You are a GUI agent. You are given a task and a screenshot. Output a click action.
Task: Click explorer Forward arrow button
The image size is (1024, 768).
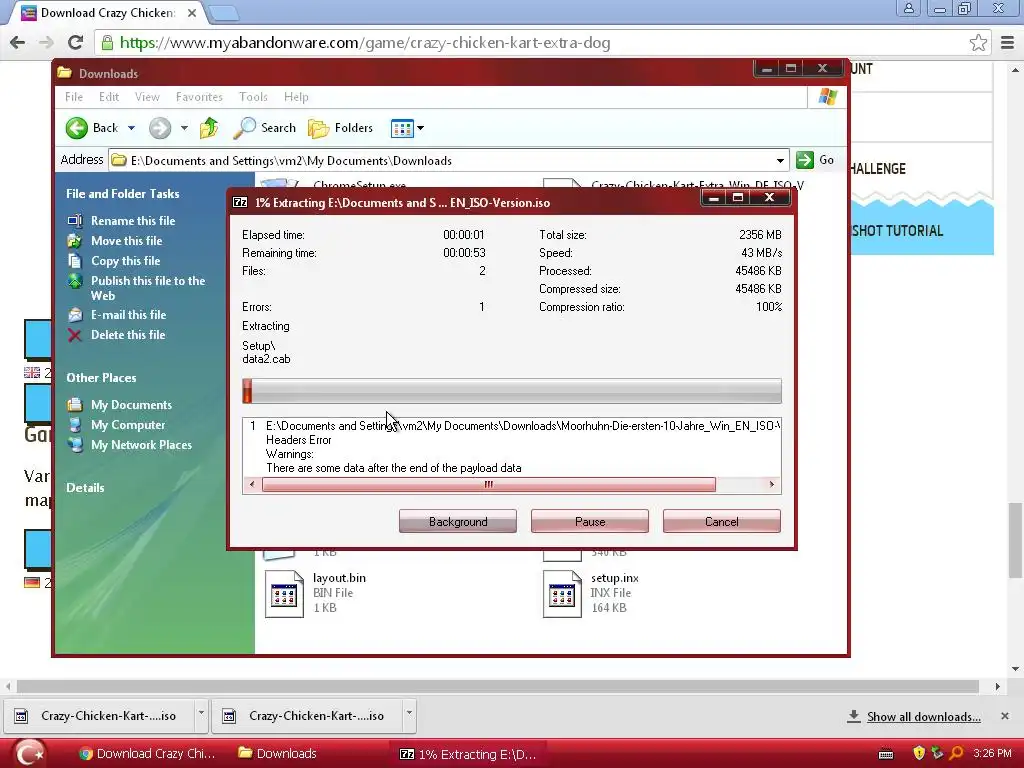pos(160,128)
